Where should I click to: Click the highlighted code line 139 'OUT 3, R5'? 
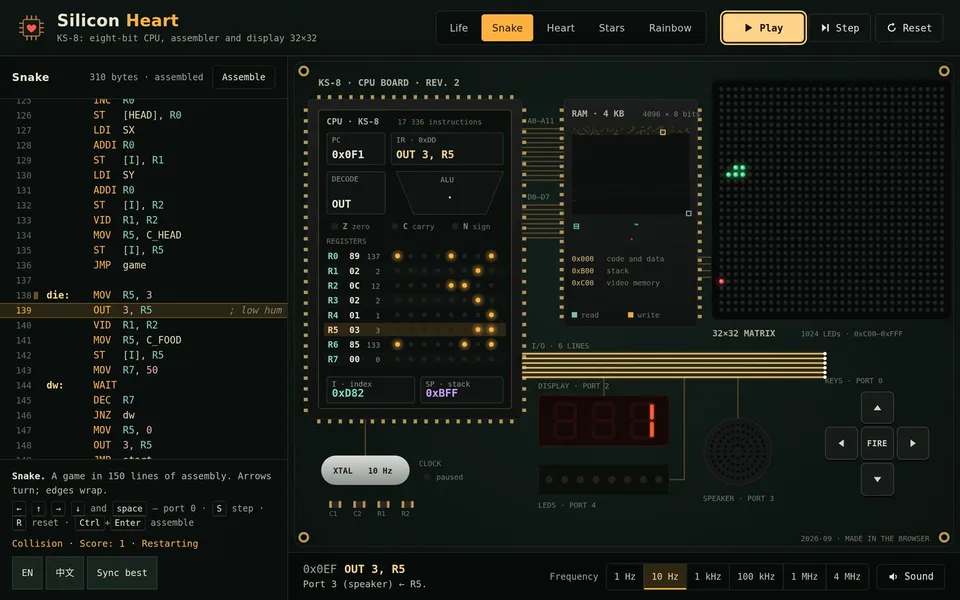144,310
